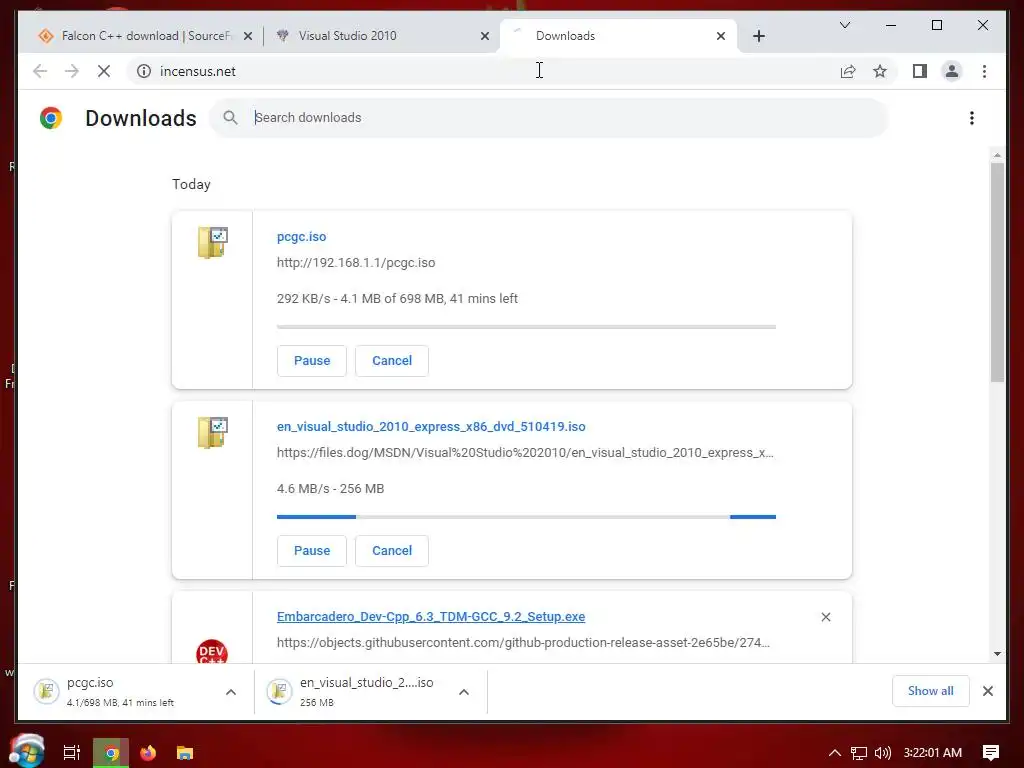Viewport: 1024px width, 768px height.
Task: Click Visual Studio iso progress bar
Action: coord(526,517)
